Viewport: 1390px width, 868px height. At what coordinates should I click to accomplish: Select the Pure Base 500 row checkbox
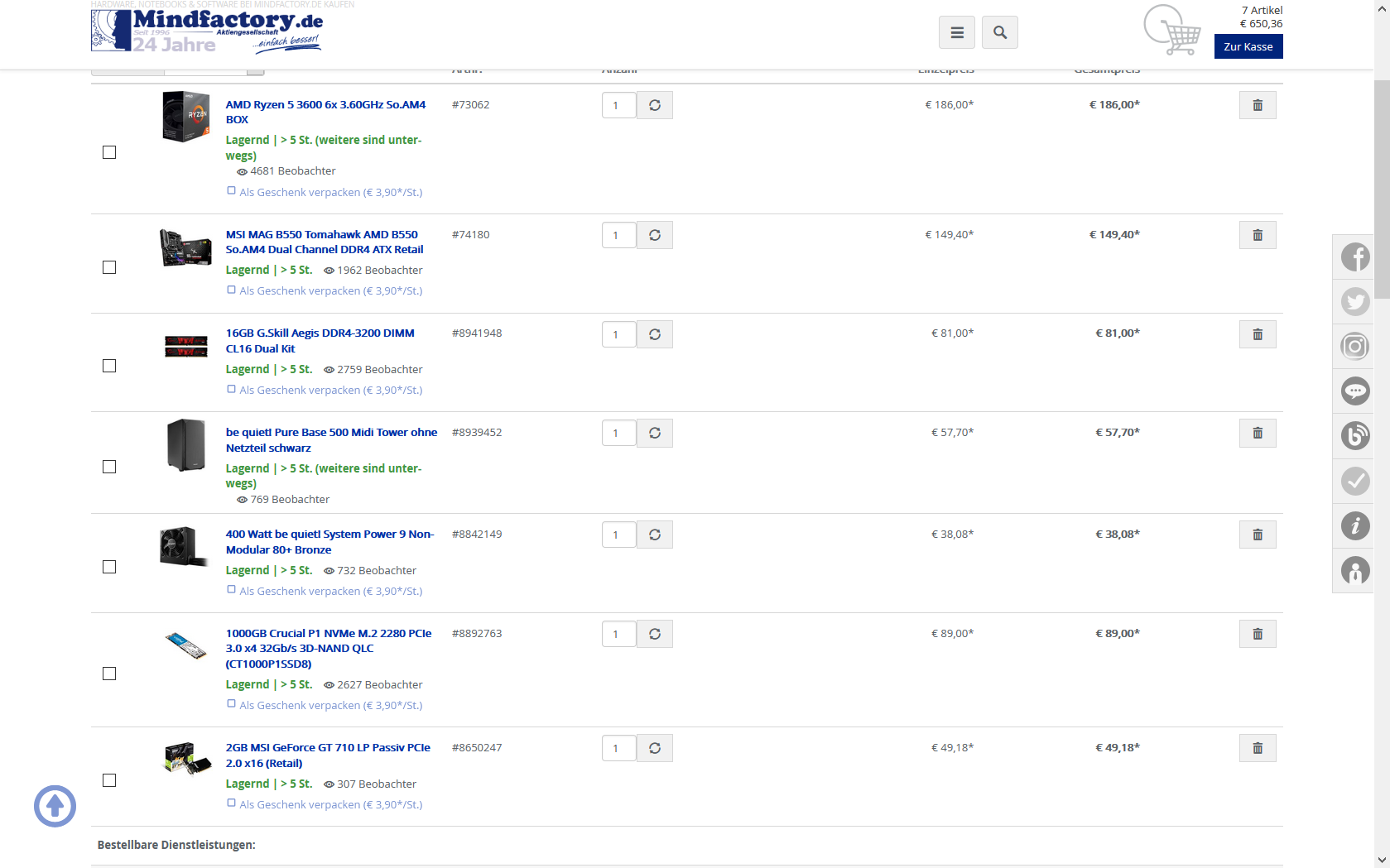tap(109, 467)
